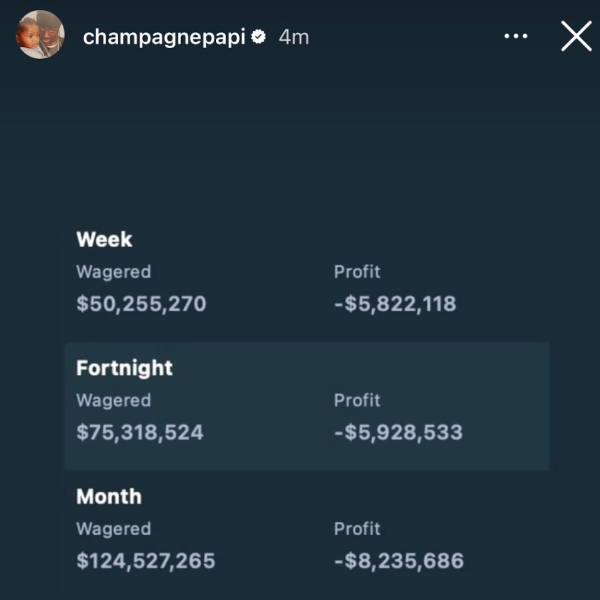Click the Week profit value -$5,822,118
Image resolution: width=600 pixels, height=600 pixels.
(394, 303)
